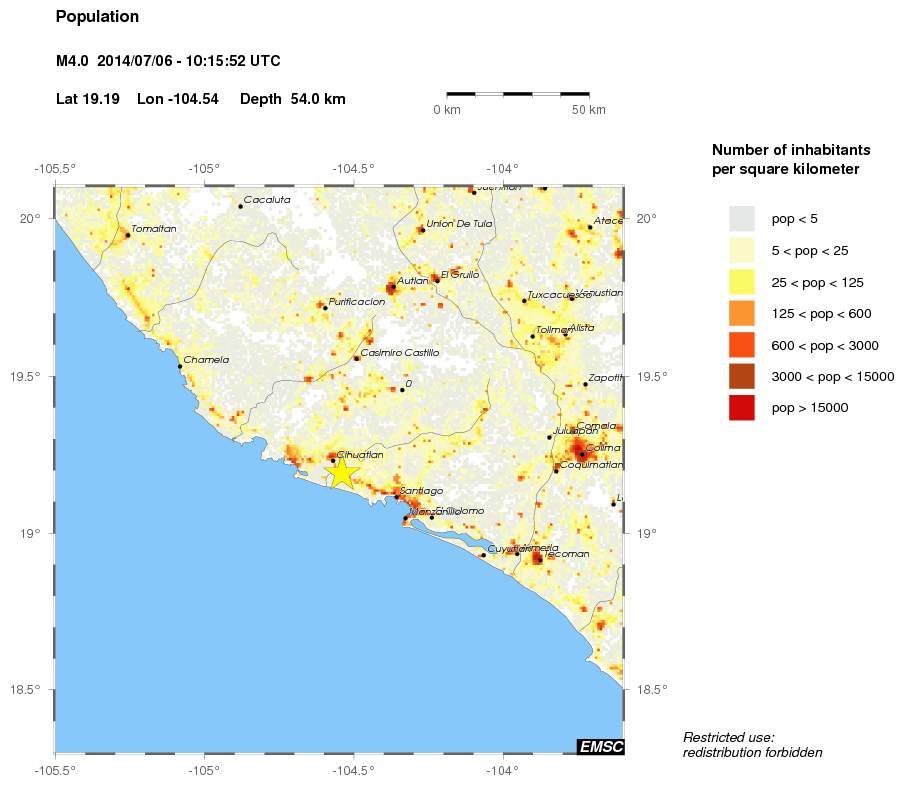904x785 pixels.
Task: Click the Alista city label
Action: (x=582, y=327)
